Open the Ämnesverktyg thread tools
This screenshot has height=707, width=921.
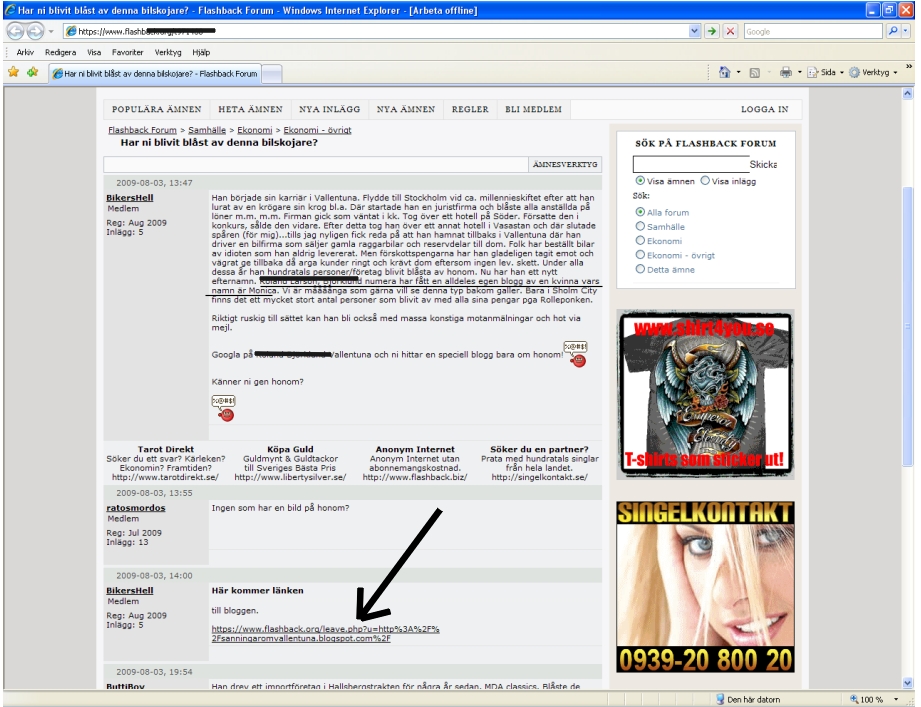click(565, 164)
